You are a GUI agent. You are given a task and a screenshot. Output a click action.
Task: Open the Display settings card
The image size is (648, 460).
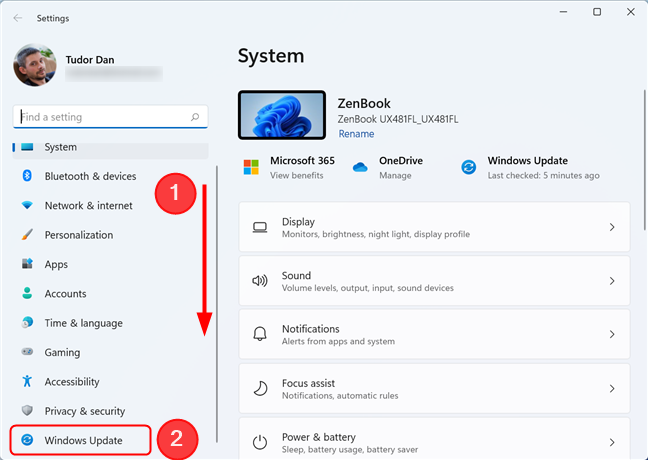click(x=434, y=227)
